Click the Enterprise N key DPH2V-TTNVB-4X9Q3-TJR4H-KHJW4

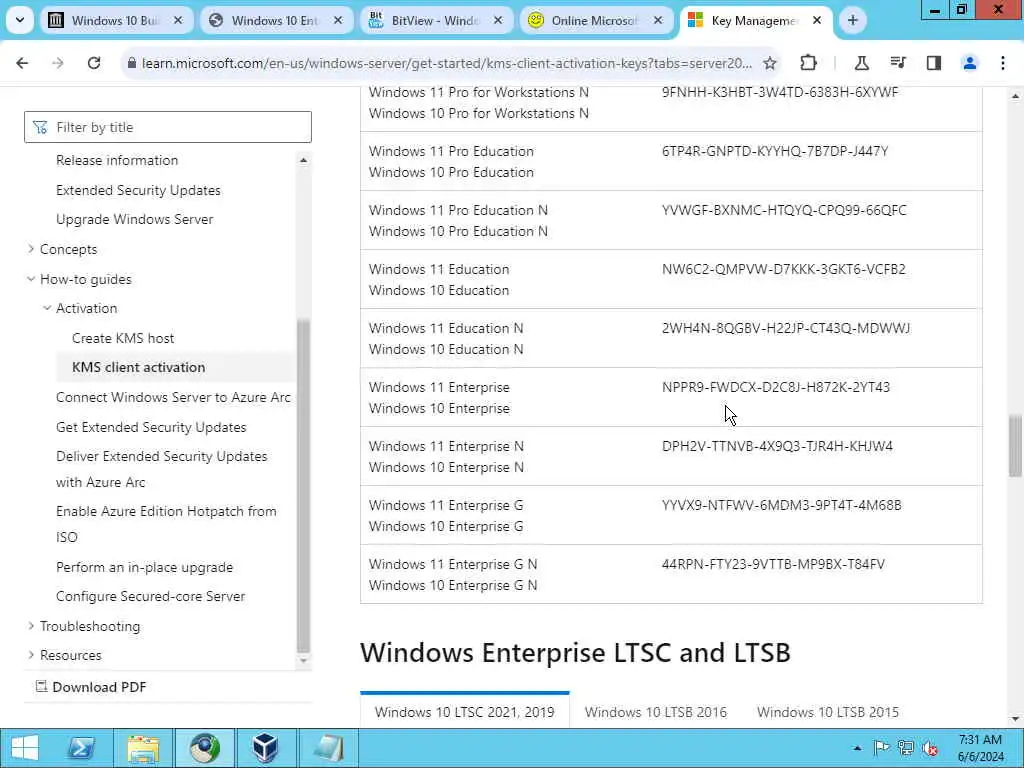pos(777,446)
